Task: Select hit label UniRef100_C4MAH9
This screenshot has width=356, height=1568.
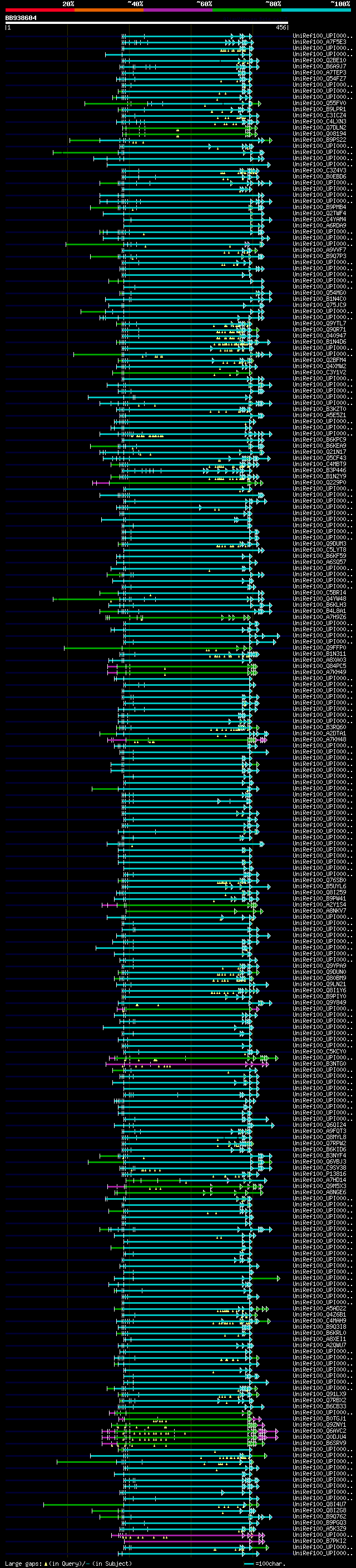Action: coord(319,1320)
